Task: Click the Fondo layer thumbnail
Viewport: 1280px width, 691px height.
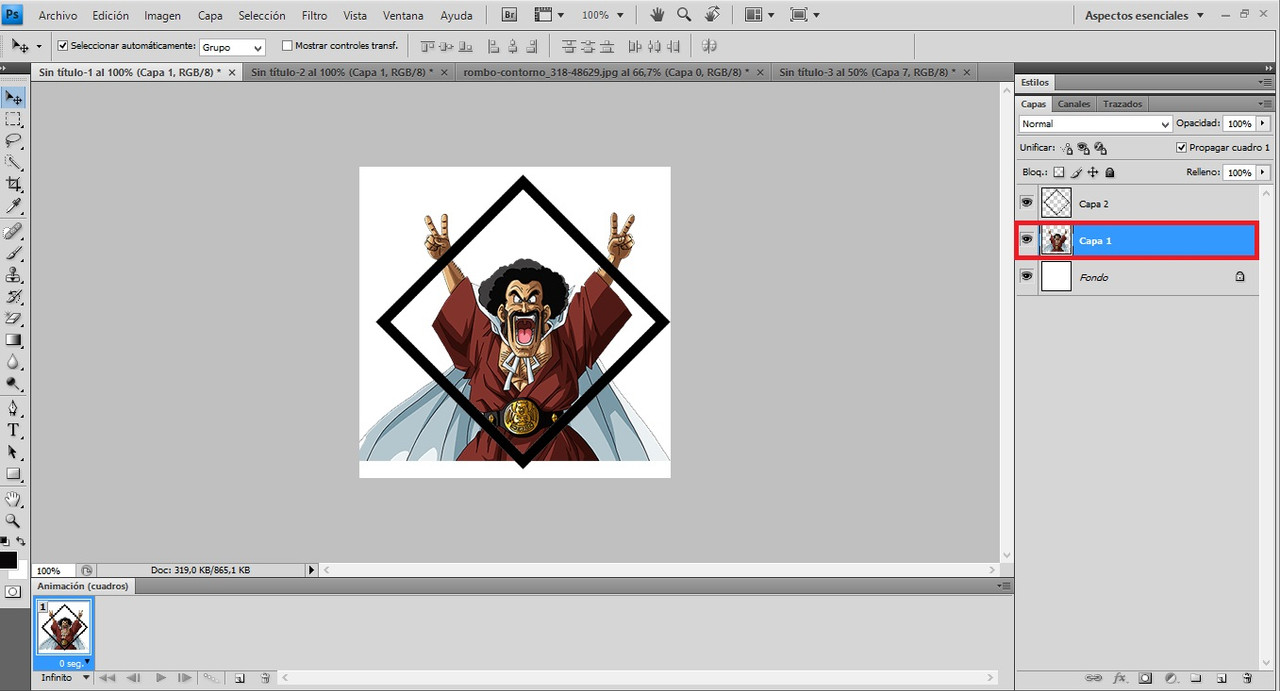Action: click(x=1056, y=277)
